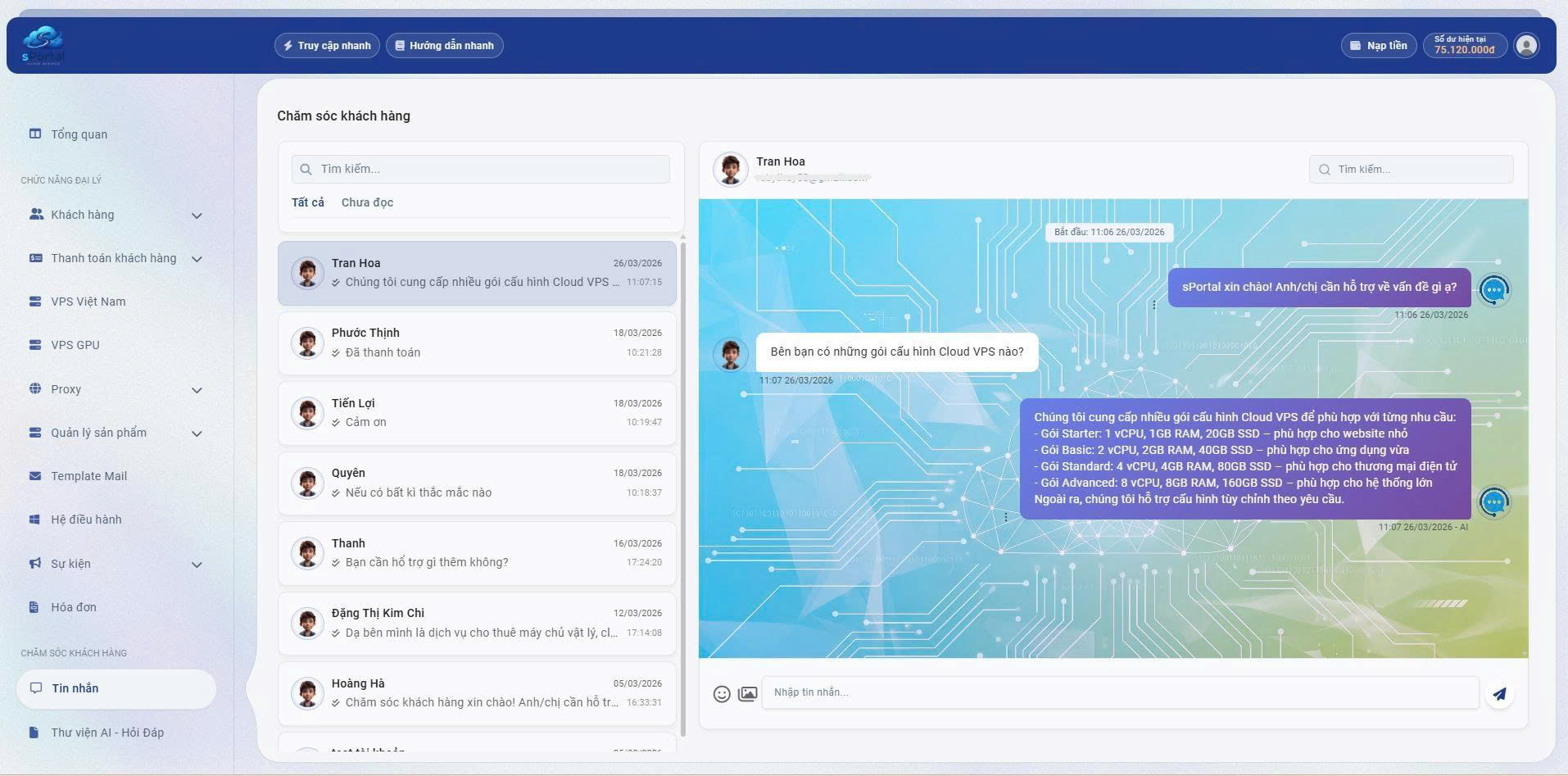Viewport: 1568px width, 776px height.
Task: Open options dots beside VPS packages reply
Action: click(1006, 517)
